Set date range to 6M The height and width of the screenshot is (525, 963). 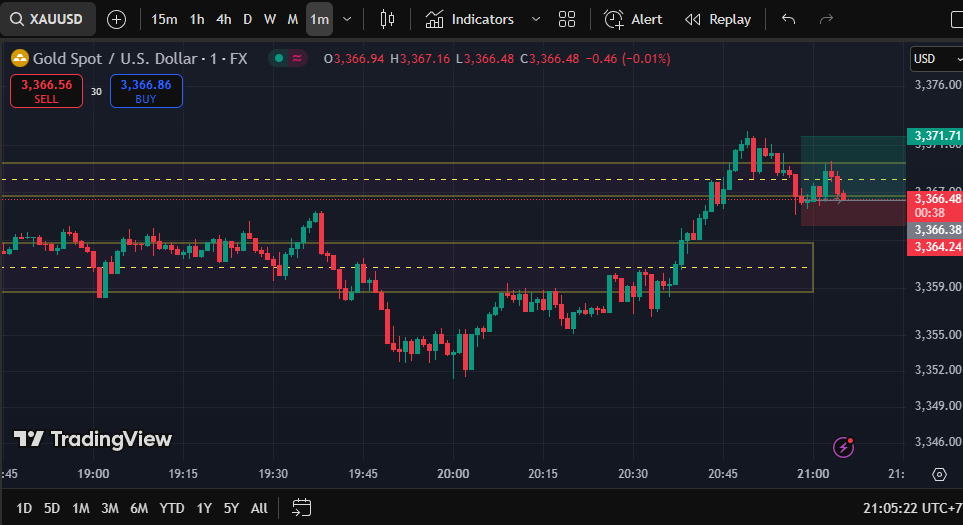click(139, 508)
